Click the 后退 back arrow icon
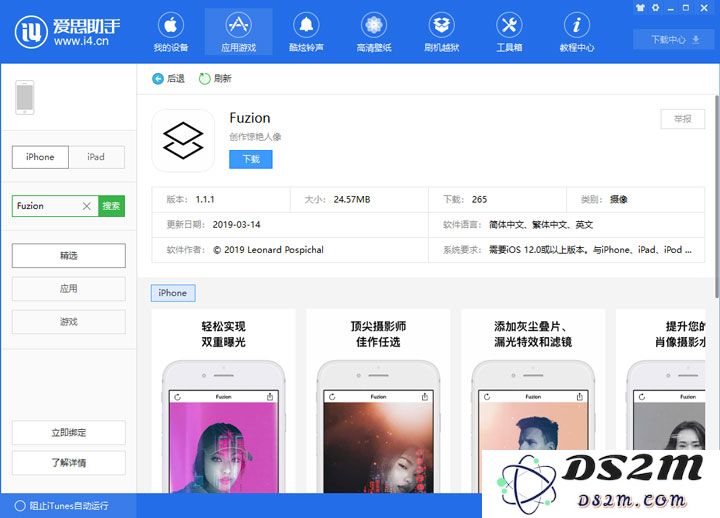720x518 pixels. point(158,79)
